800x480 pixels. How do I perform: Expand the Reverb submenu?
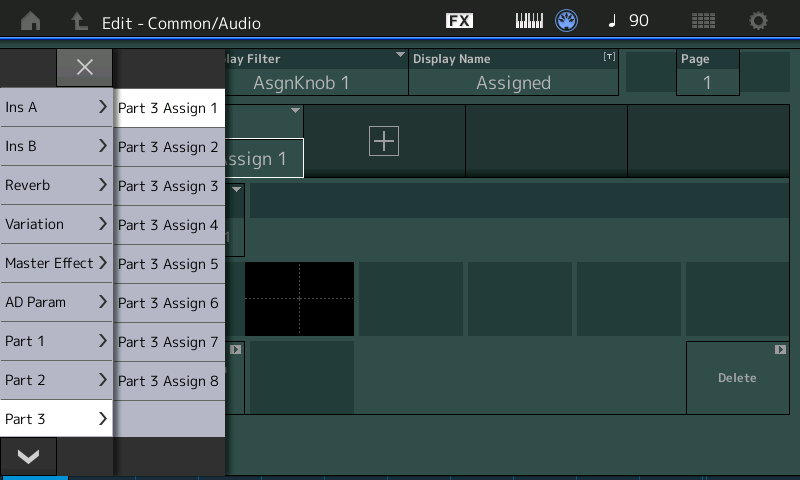click(56, 185)
